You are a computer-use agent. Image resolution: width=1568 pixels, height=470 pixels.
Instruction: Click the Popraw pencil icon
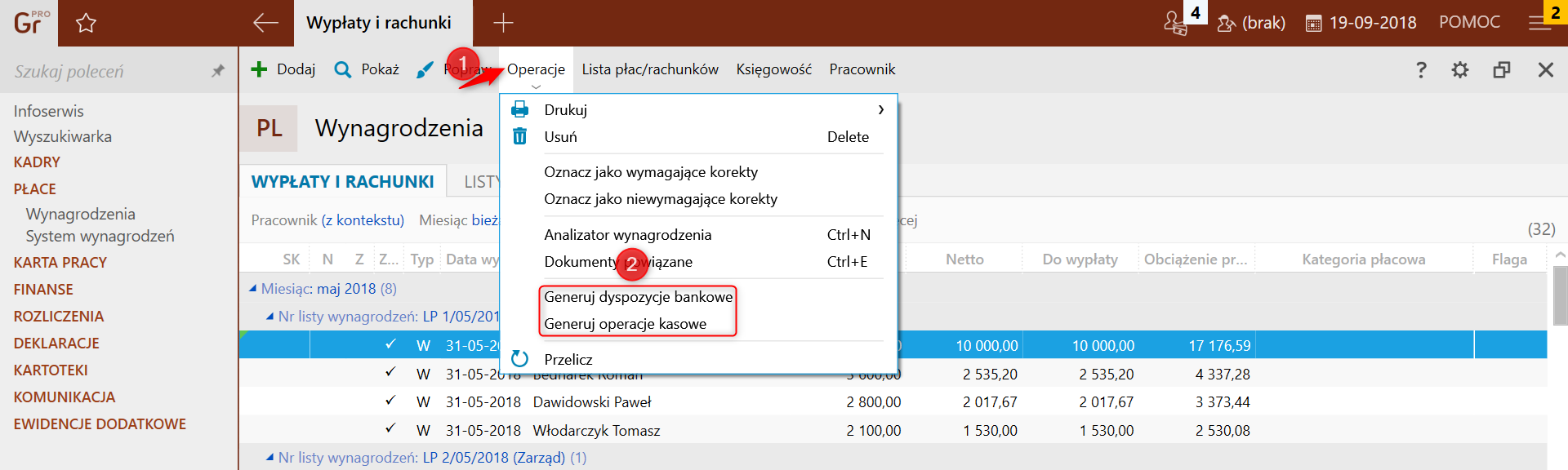click(425, 70)
